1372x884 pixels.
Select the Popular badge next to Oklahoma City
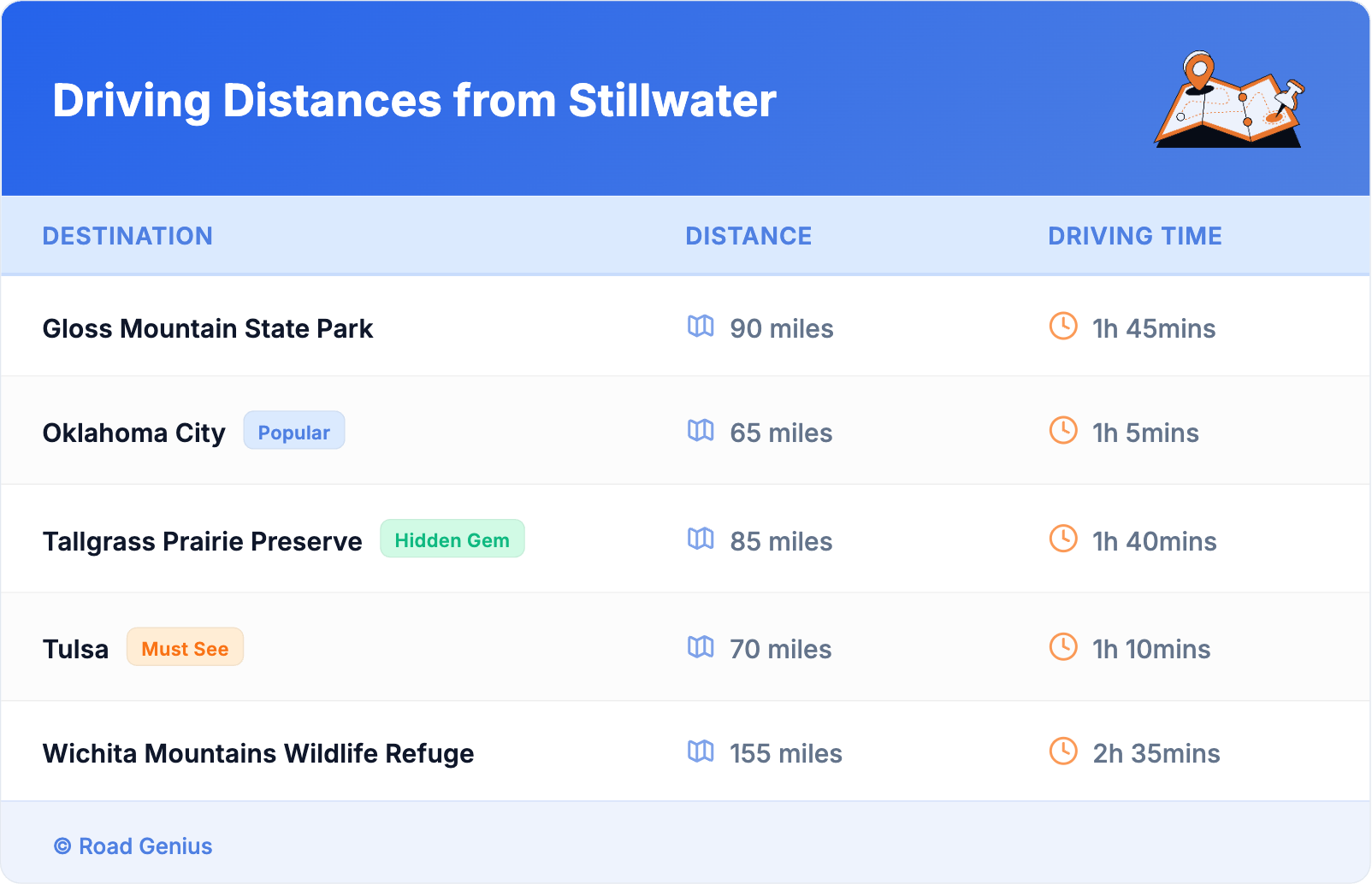point(293,431)
